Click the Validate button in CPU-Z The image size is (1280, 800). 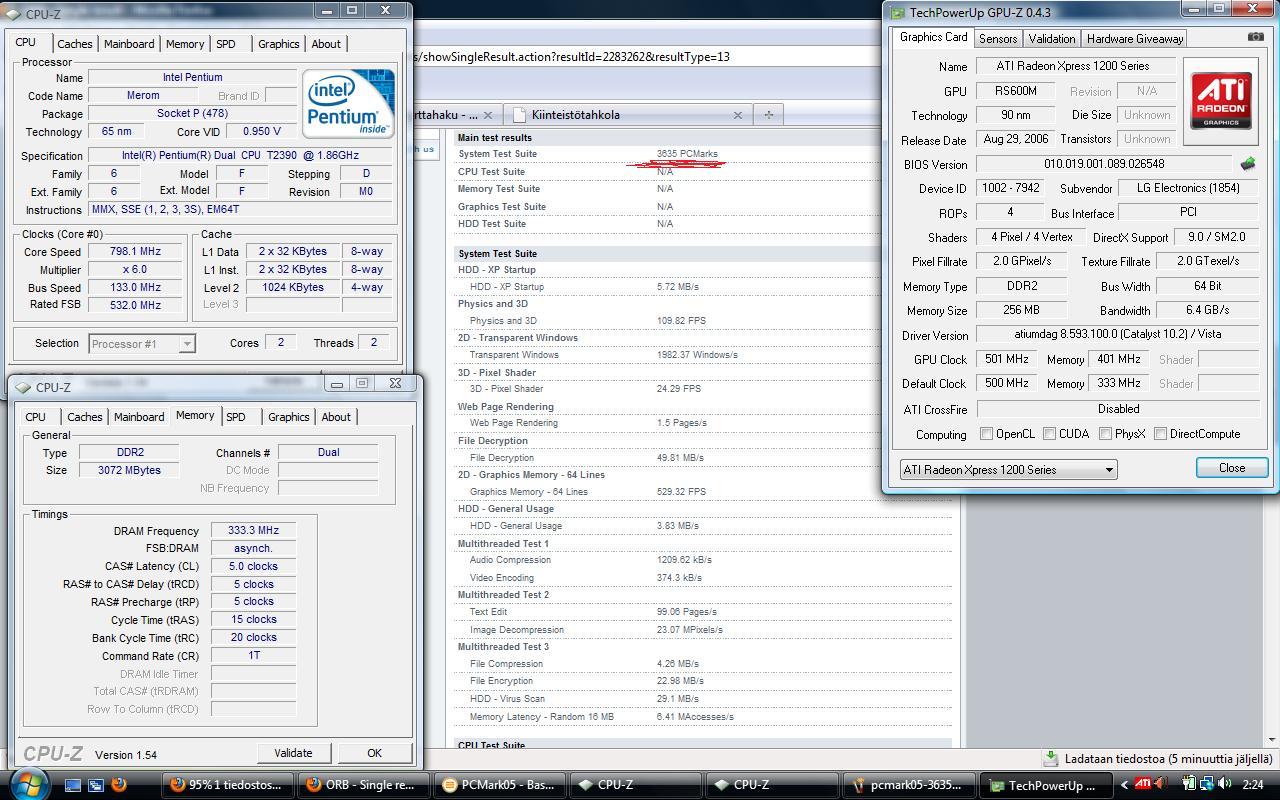tap(293, 753)
